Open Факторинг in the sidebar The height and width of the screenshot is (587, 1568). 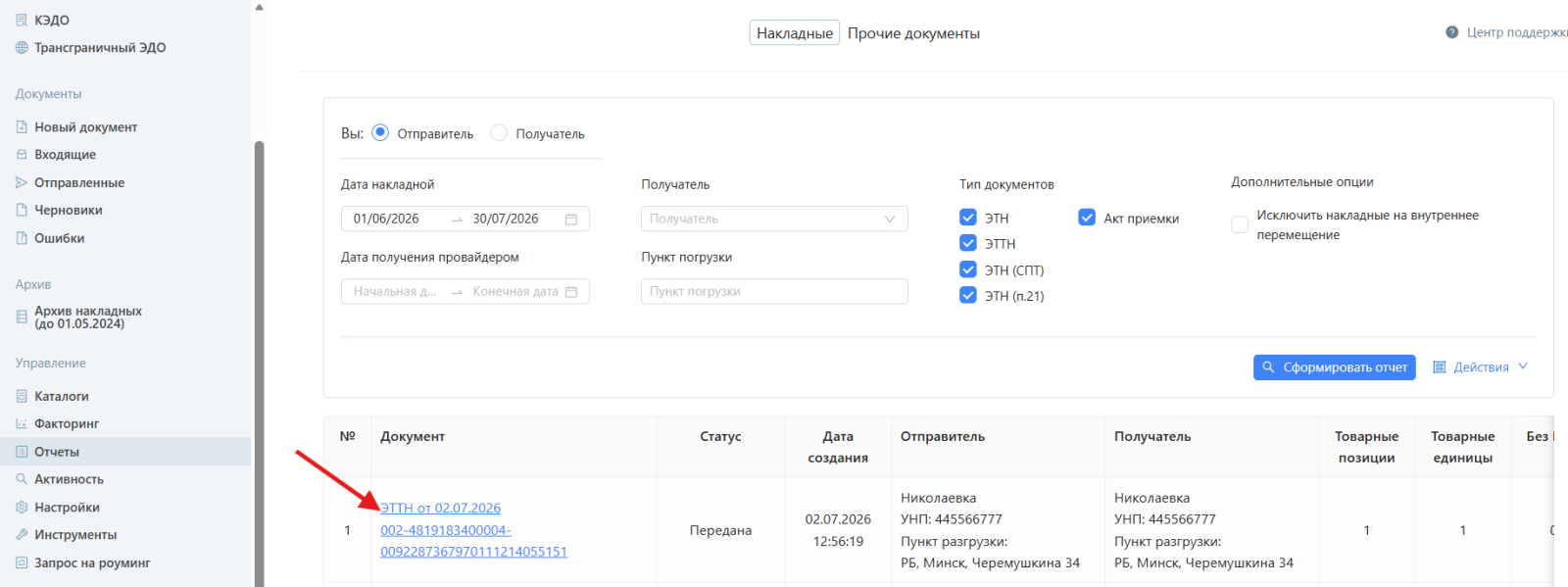click(x=67, y=423)
